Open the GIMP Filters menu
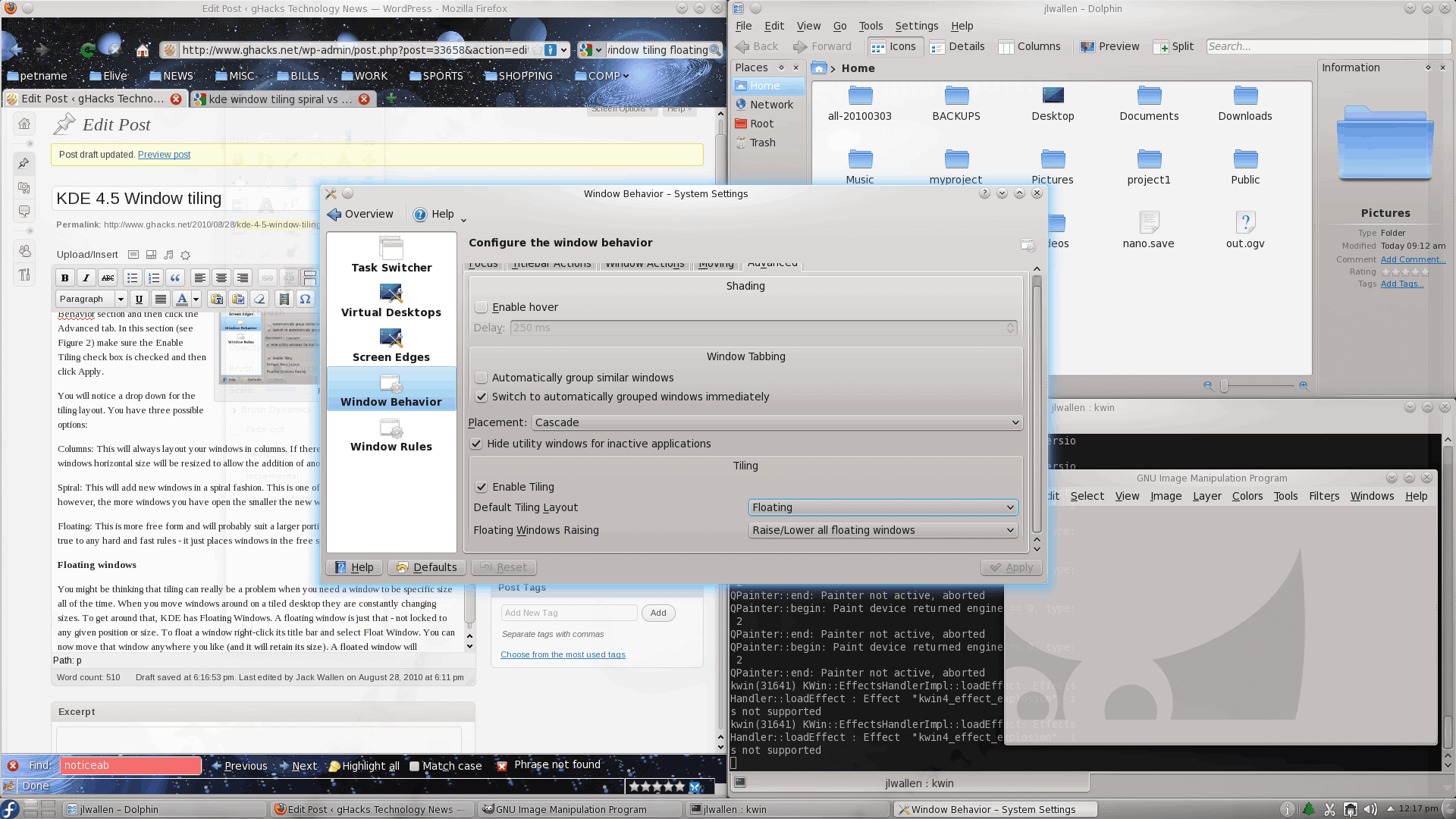 pos(1324,496)
